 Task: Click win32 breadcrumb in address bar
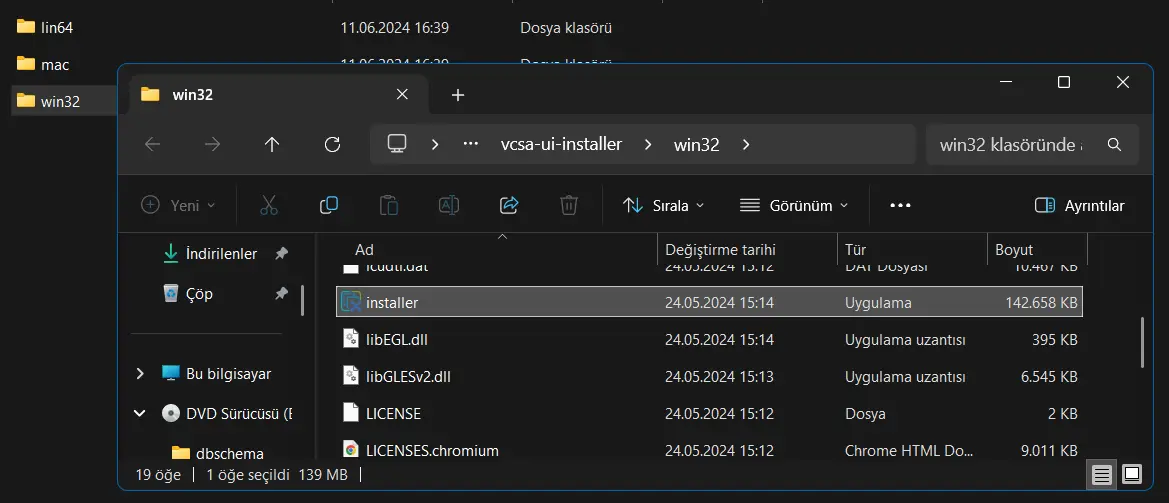tap(696, 145)
